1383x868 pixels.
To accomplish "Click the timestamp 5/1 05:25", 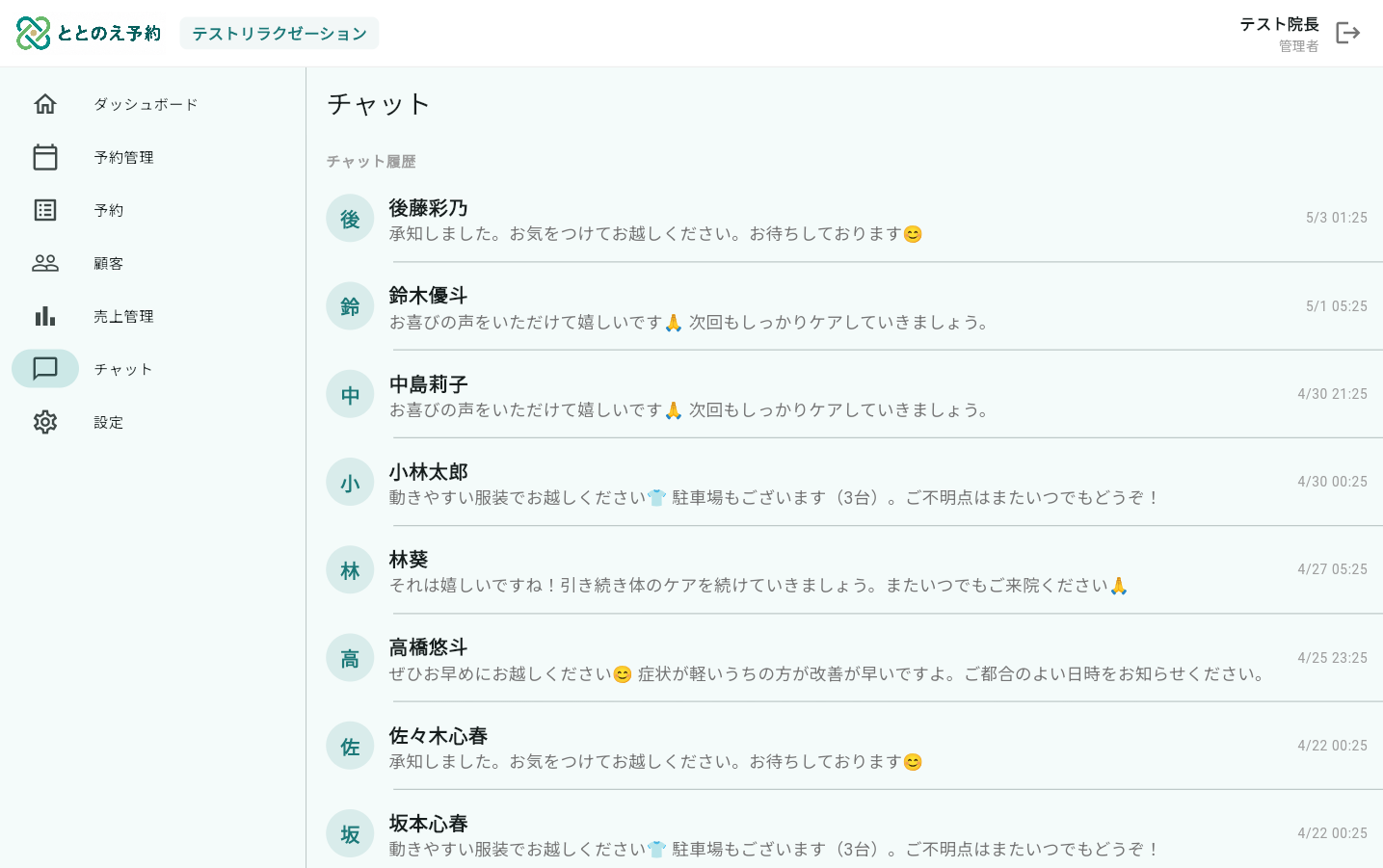I will 1337,306.
